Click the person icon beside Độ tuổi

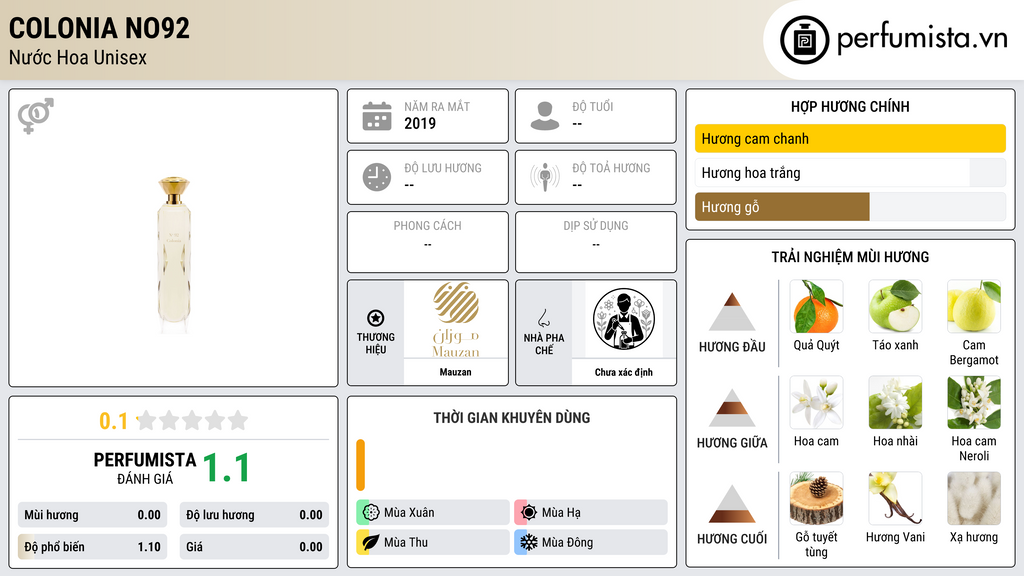[545, 116]
